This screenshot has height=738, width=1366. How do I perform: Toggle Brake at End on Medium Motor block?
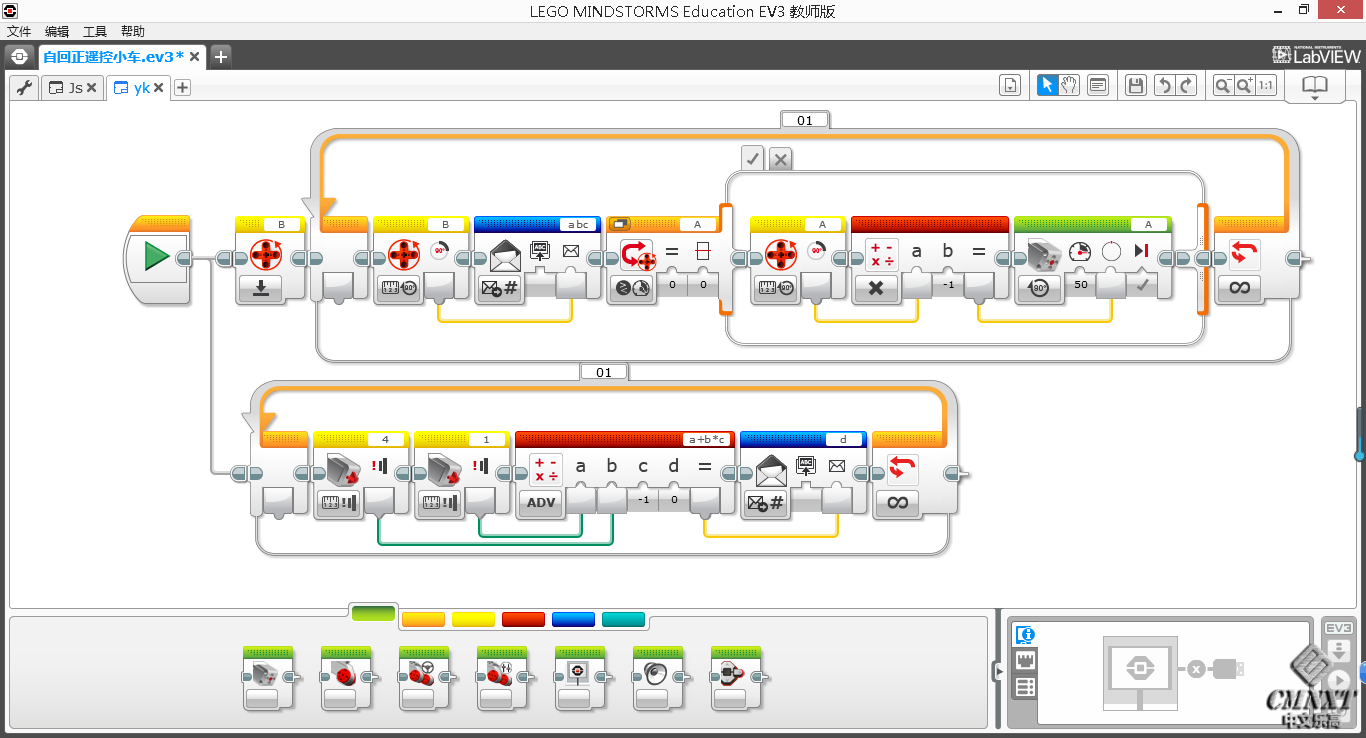click(1141, 287)
